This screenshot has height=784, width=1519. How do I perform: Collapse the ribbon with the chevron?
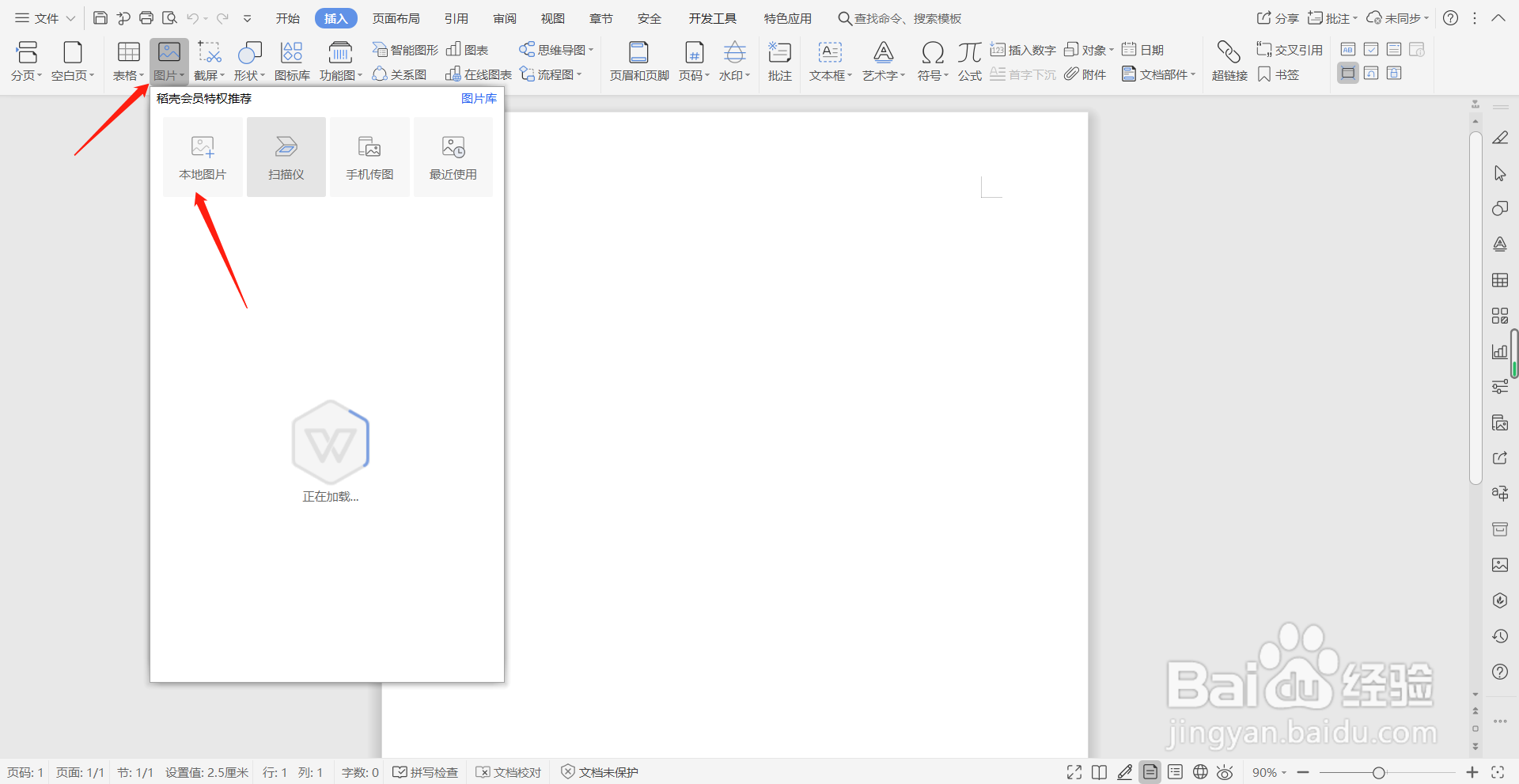pos(1498,18)
